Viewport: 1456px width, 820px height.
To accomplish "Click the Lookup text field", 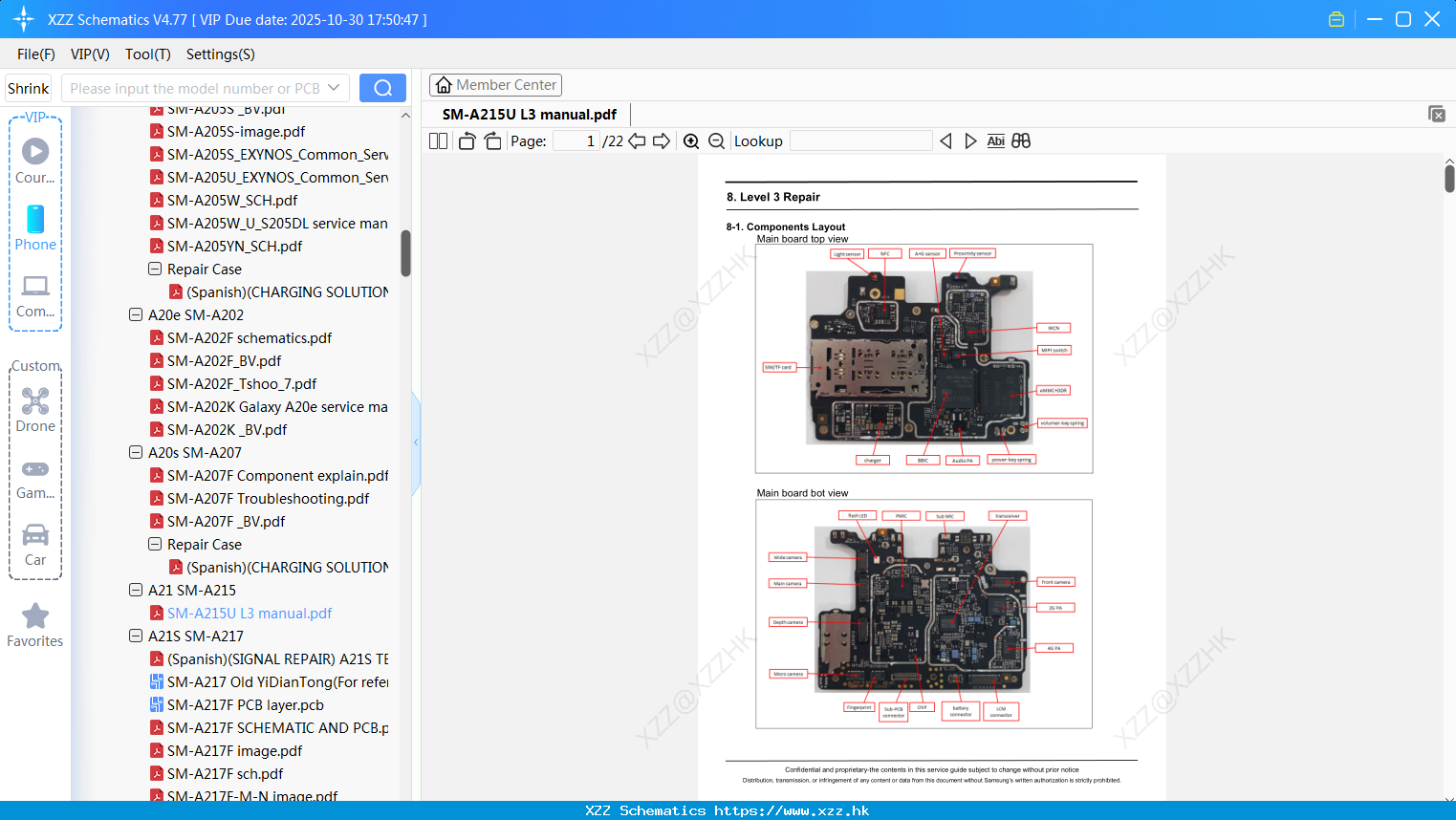I will tap(861, 140).
